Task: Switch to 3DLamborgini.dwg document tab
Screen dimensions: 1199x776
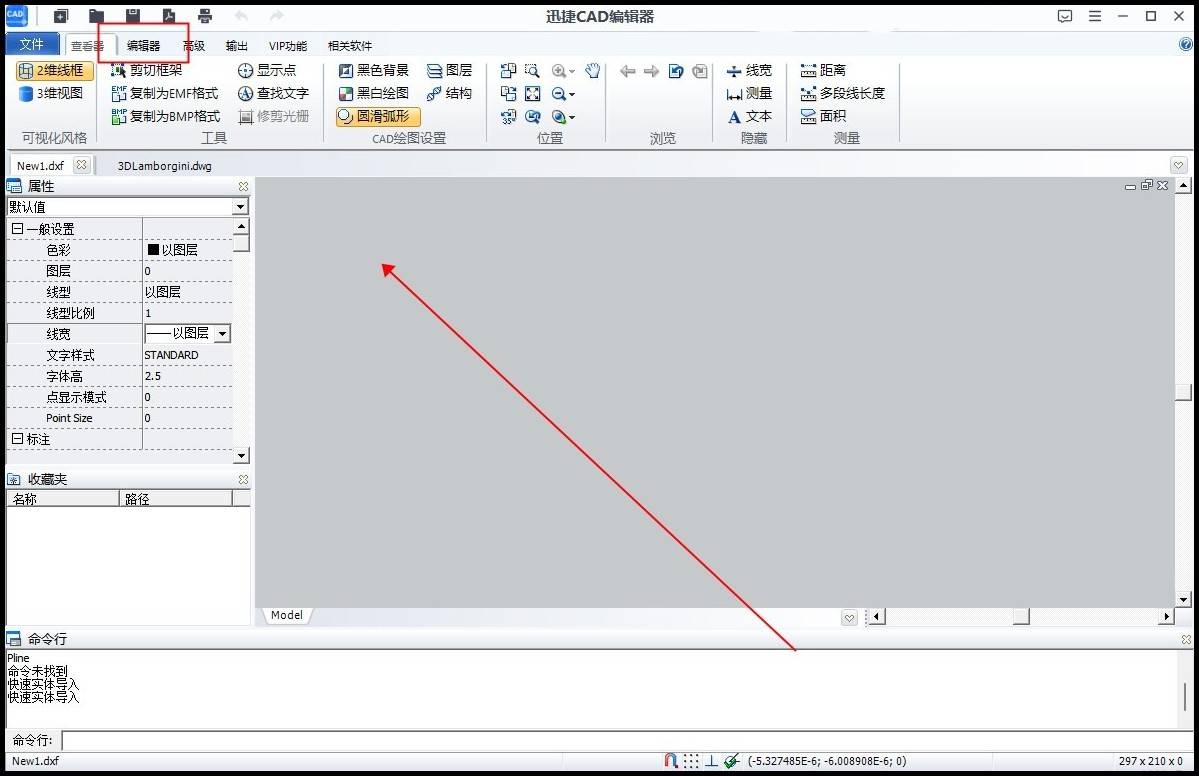Action: [x=164, y=166]
